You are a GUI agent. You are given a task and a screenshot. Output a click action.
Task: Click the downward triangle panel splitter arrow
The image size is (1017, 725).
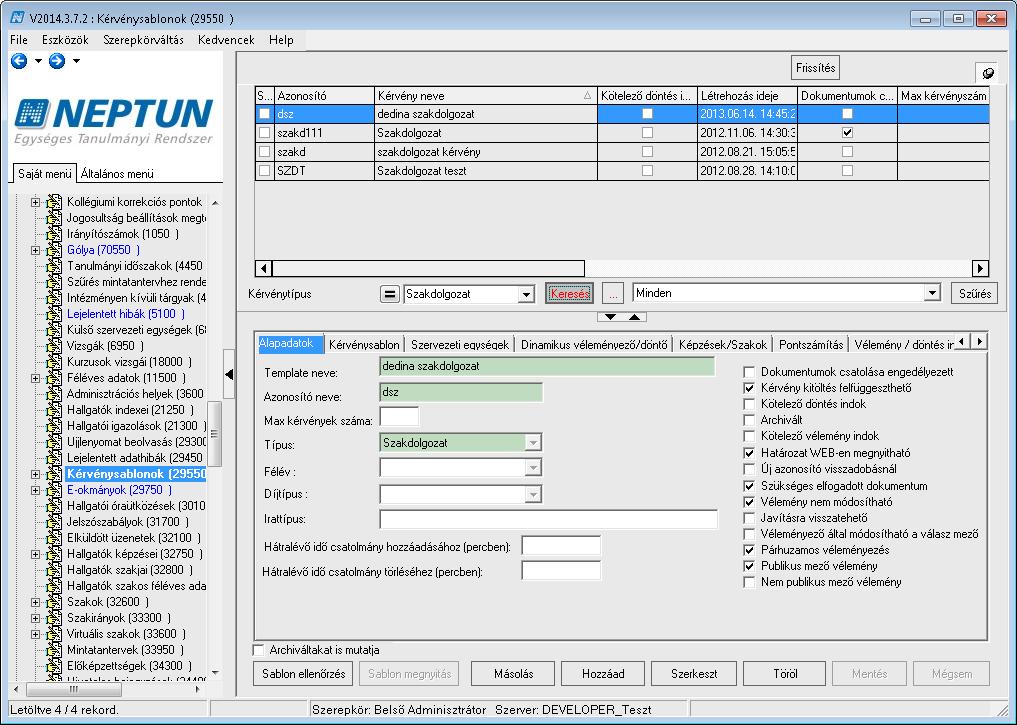pos(610,317)
